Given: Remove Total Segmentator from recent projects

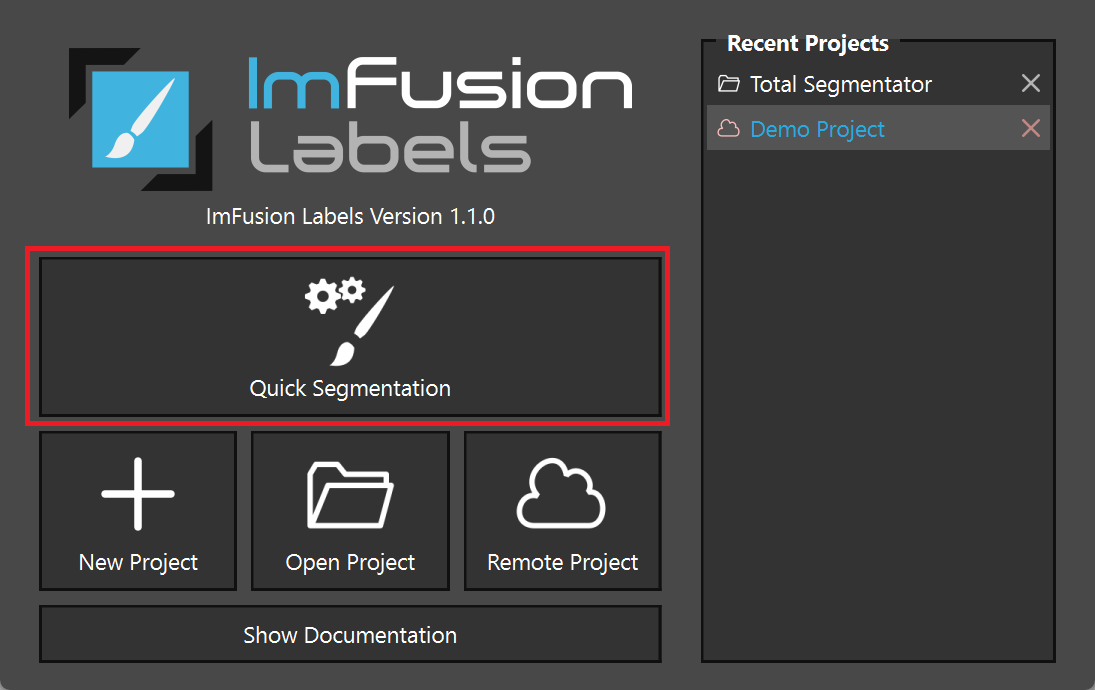Looking at the screenshot, I should click(1031, 84).
